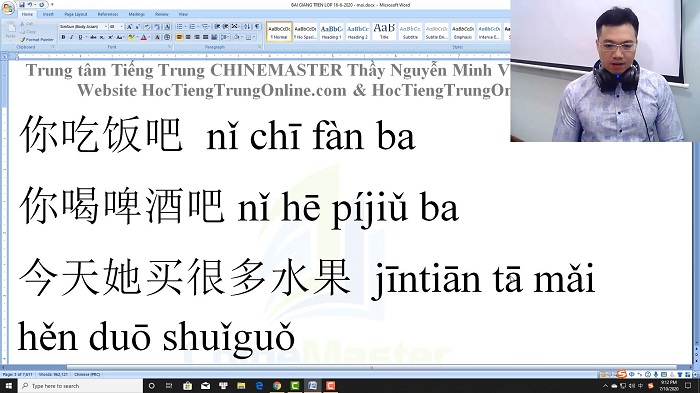Open font color dropdown arrow
This screenshot has height=393, width=700.
(x=150, y=37)
